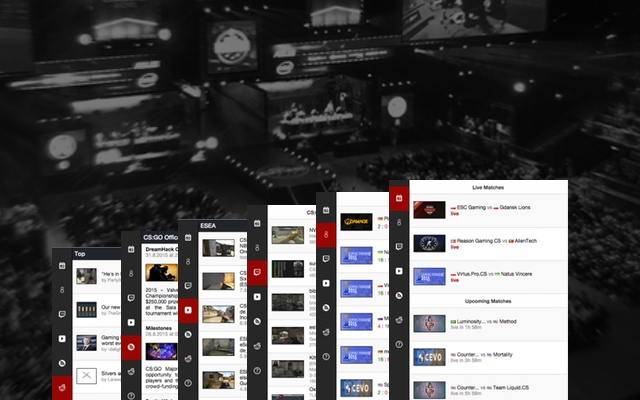This screenshot has height=400, width=640.
Task: Open the videos play icon in Live Matches panel
Action: pyautogui.click(x=399, y=271)
